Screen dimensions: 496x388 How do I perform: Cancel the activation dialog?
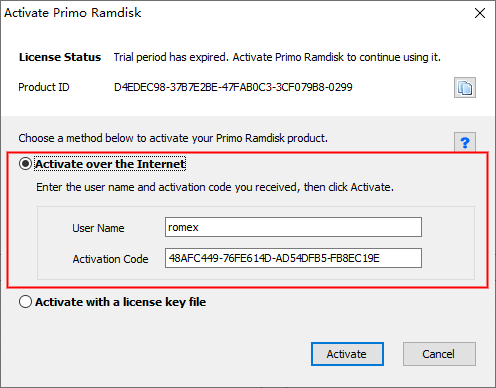439,354
